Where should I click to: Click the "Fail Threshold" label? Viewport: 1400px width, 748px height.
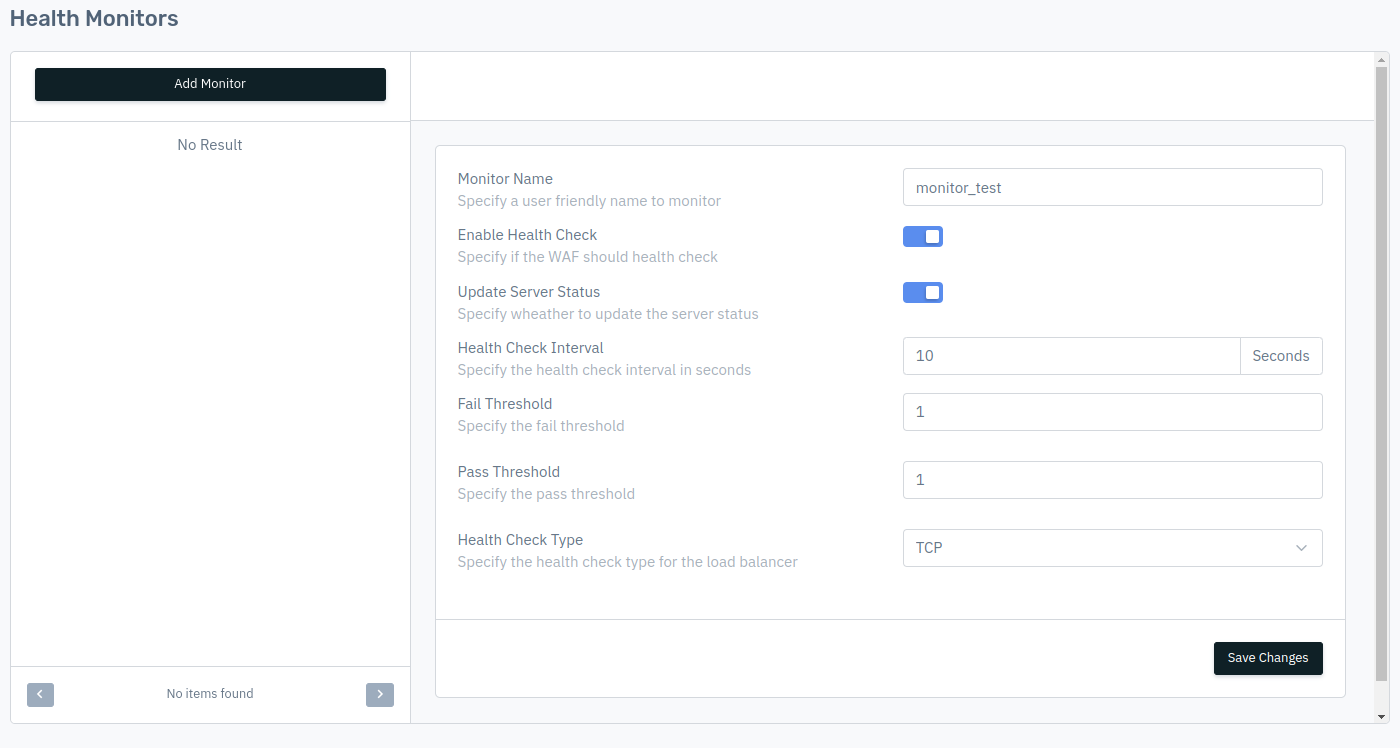tap(505, 404)
